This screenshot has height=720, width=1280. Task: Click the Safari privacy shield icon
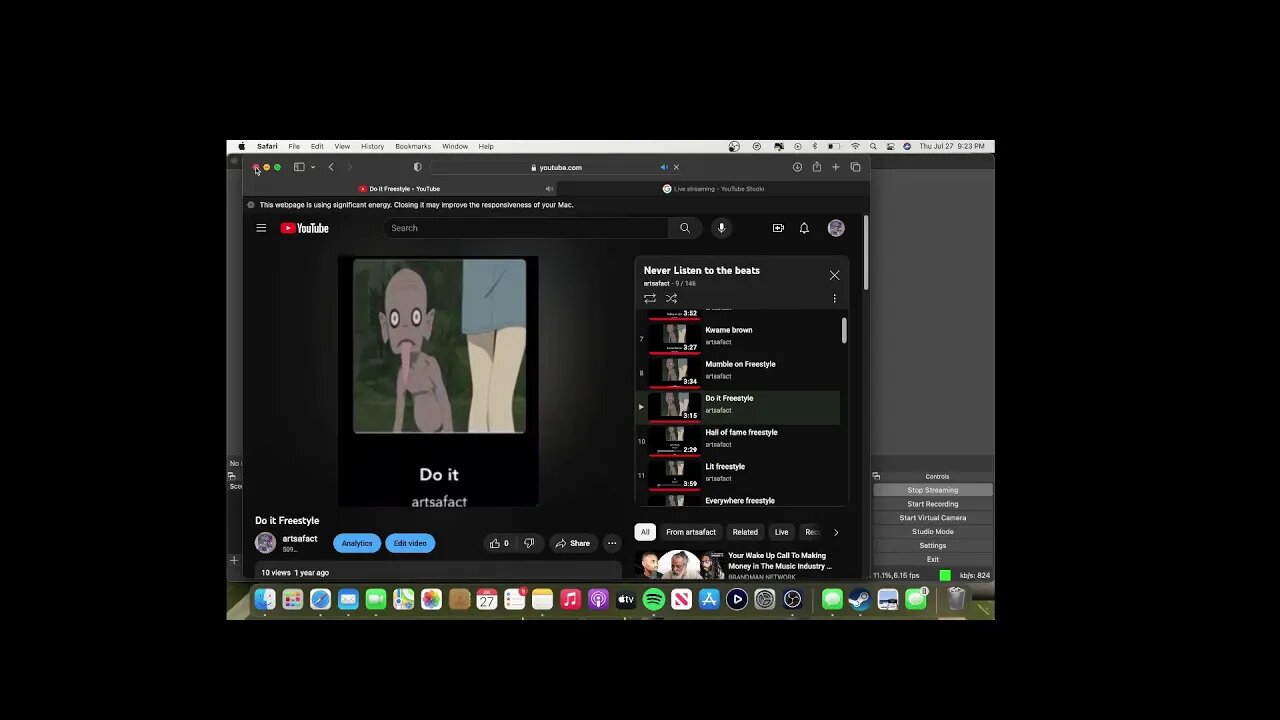(417, 167)
